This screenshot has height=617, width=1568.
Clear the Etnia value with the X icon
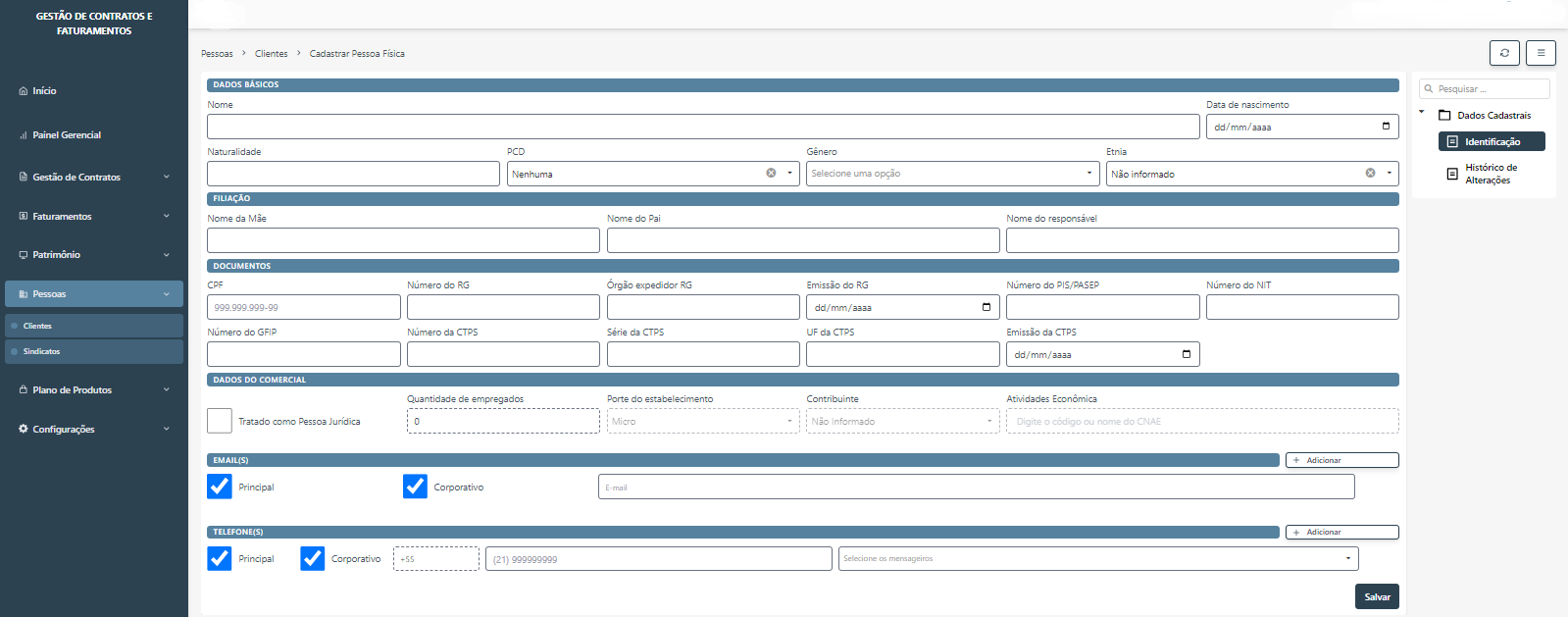(1370, 174)
